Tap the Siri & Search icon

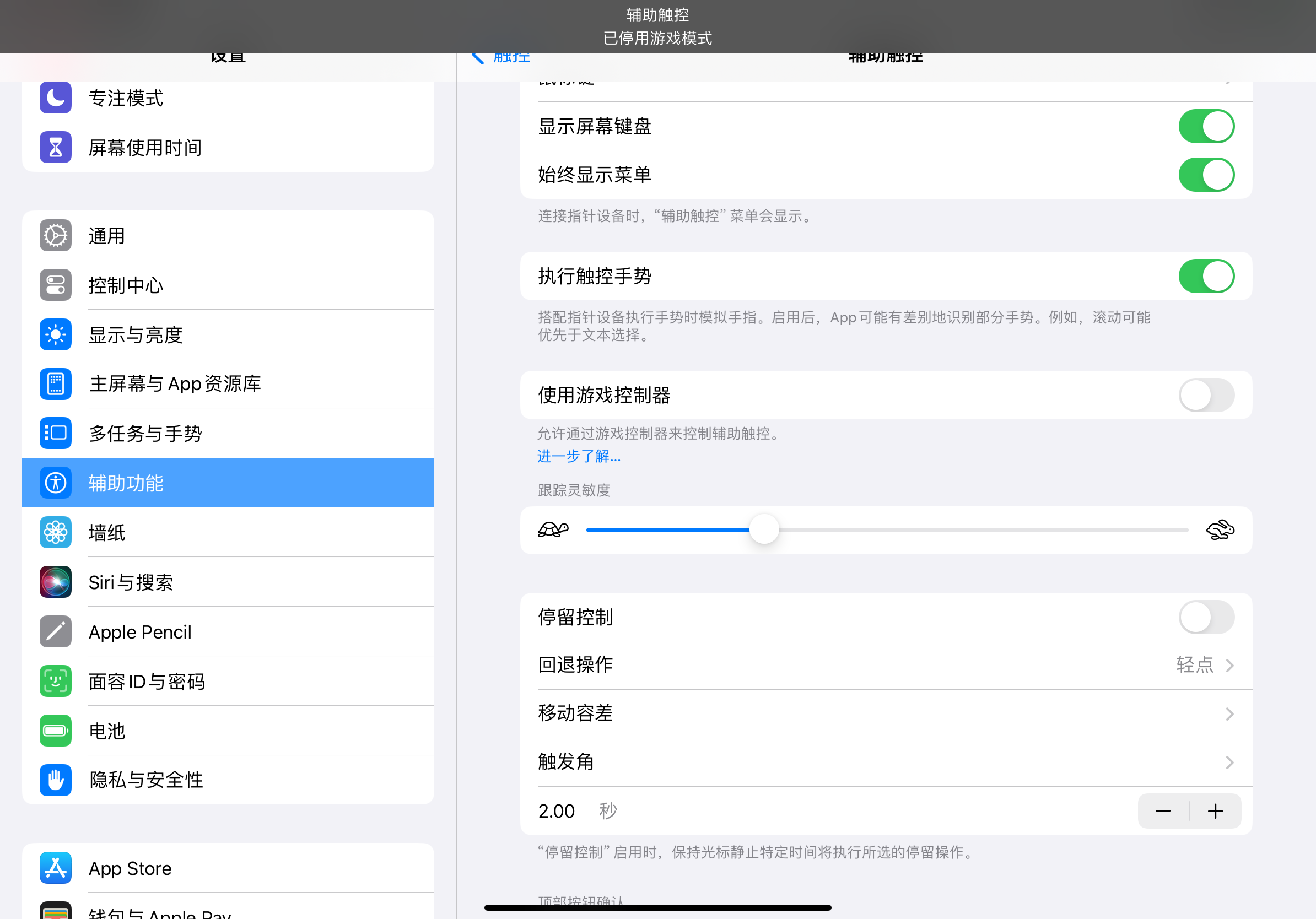click(x=56, y=582)
